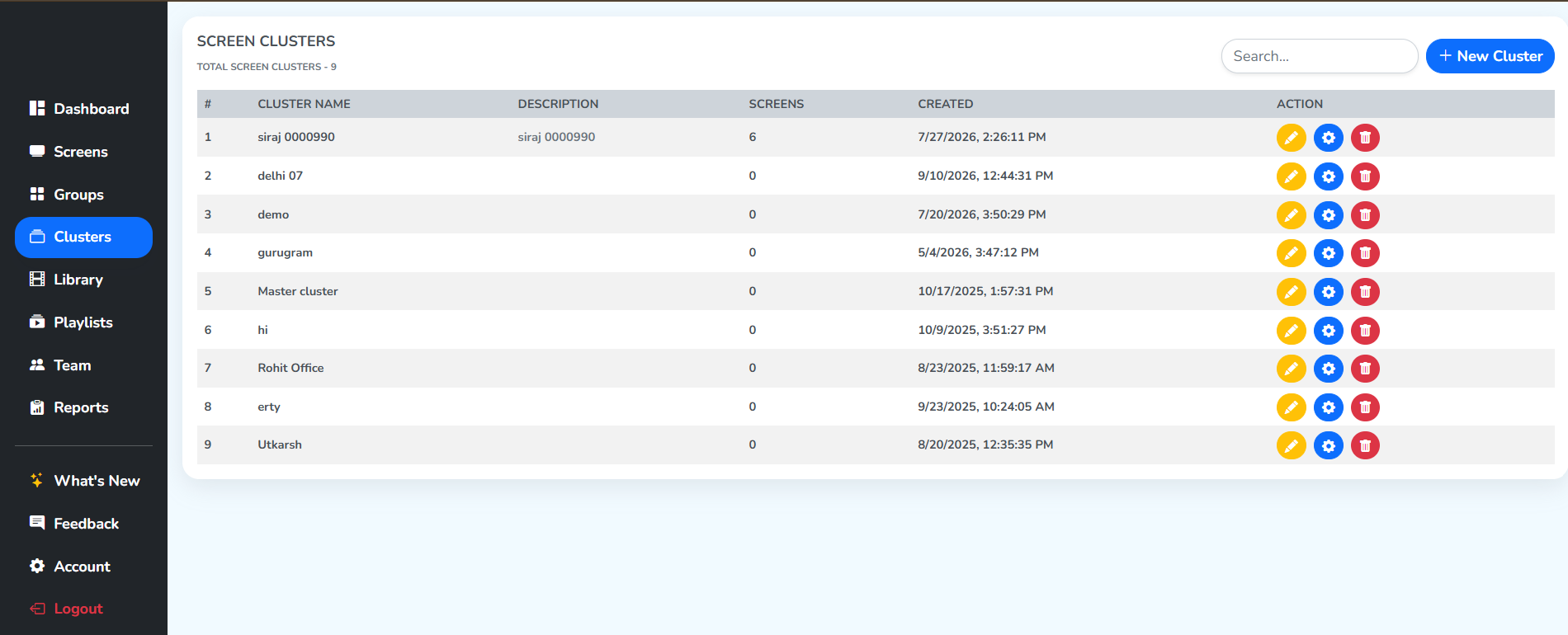The height and width of the screenshot is (635, 1568).
Task: Edit the Utkarsh cluster
Action: tap(1291, 445)
